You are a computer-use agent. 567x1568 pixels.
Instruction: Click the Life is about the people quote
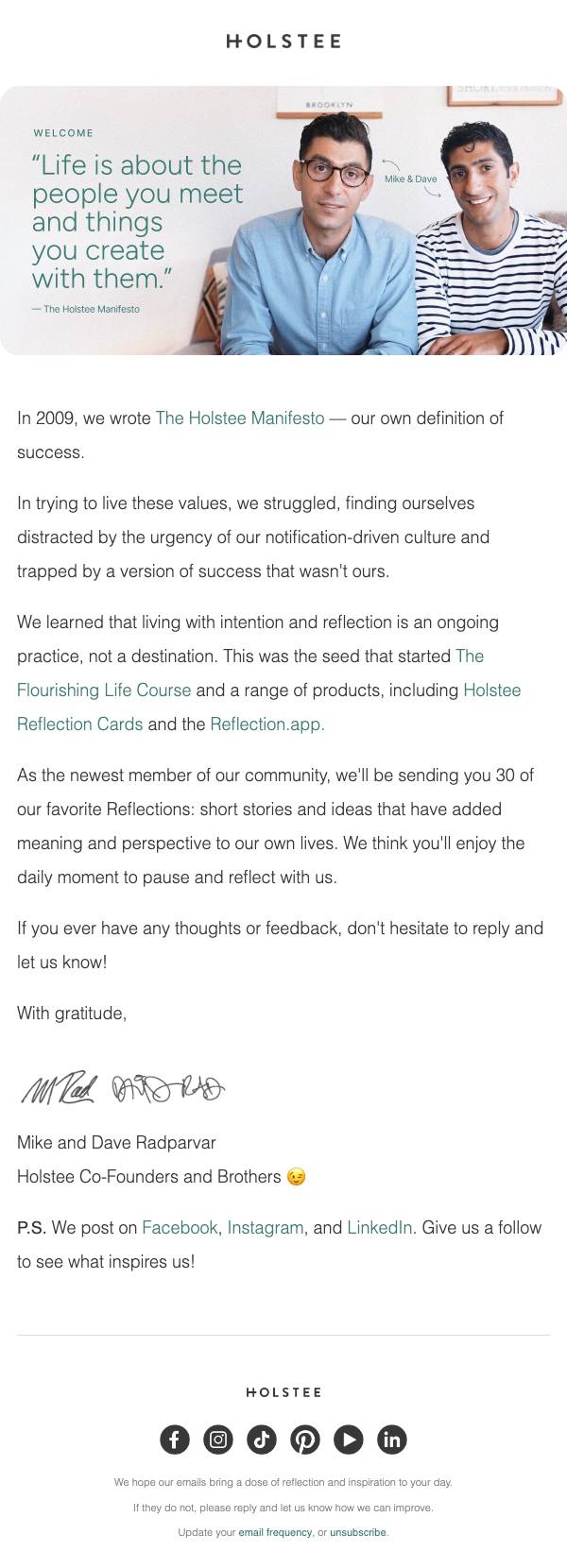(137, 222)
